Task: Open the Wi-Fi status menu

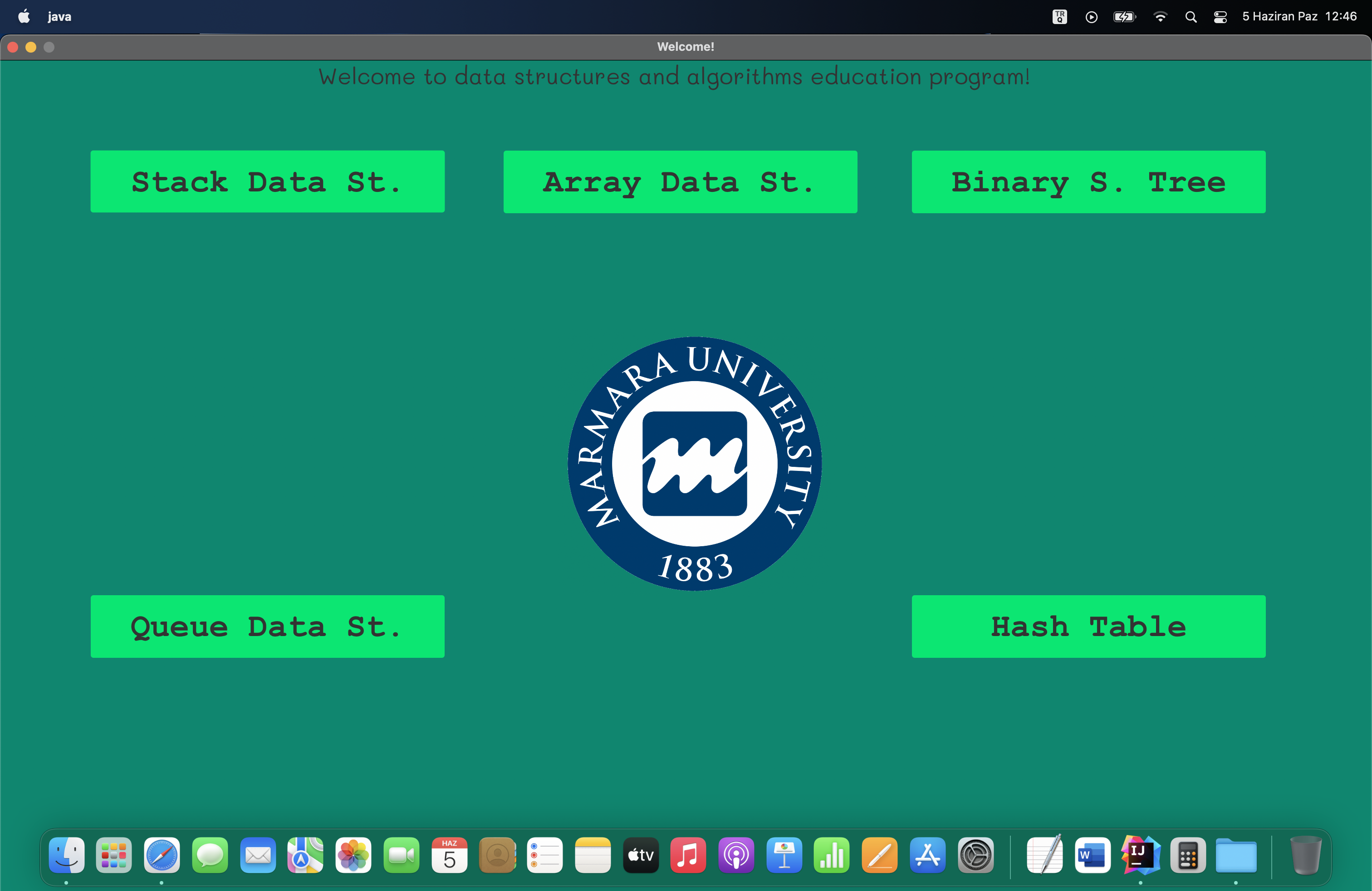Action: click(1161, 17)
